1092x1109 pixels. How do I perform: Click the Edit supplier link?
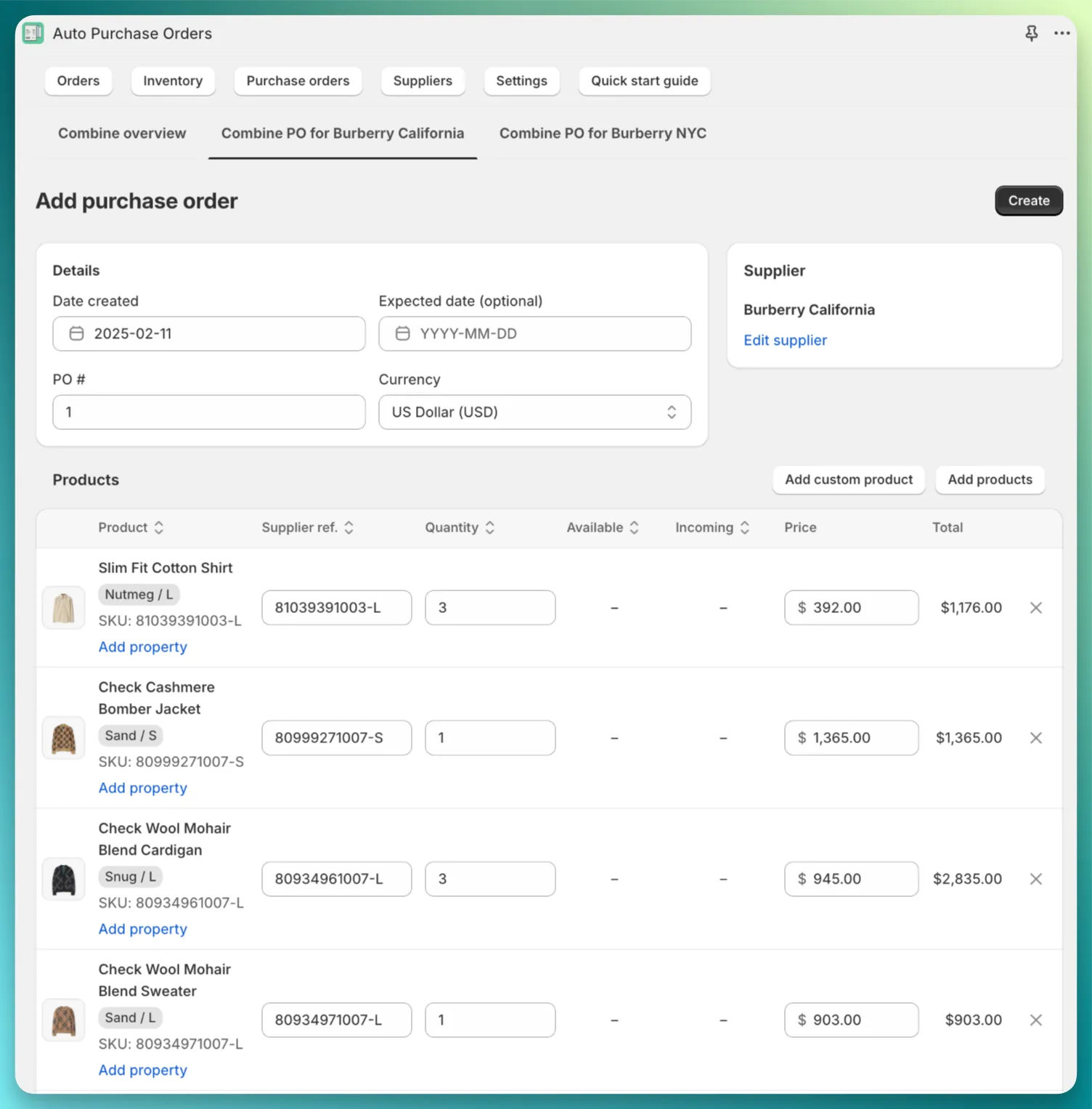tap(785, 340)
